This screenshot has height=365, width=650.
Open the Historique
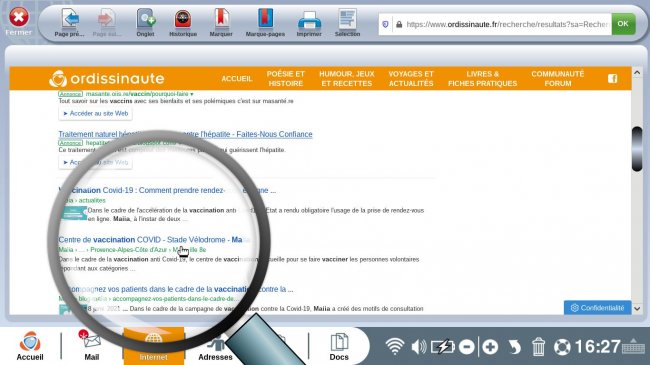click(183, 22)
